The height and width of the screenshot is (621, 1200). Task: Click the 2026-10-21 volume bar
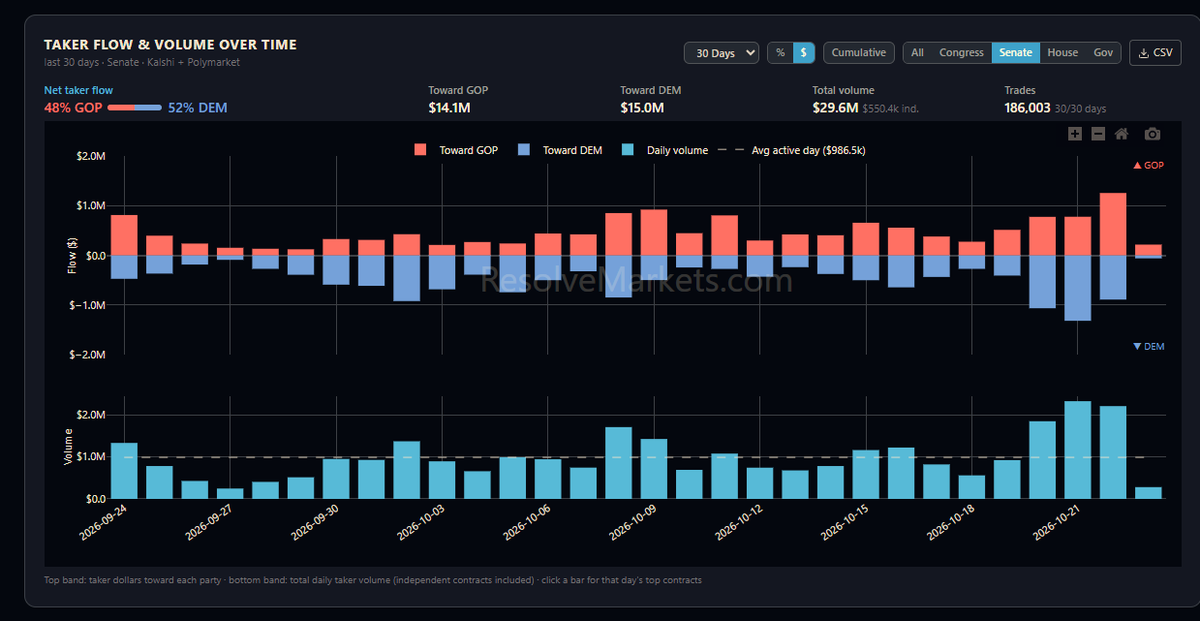pos(1077,450)
